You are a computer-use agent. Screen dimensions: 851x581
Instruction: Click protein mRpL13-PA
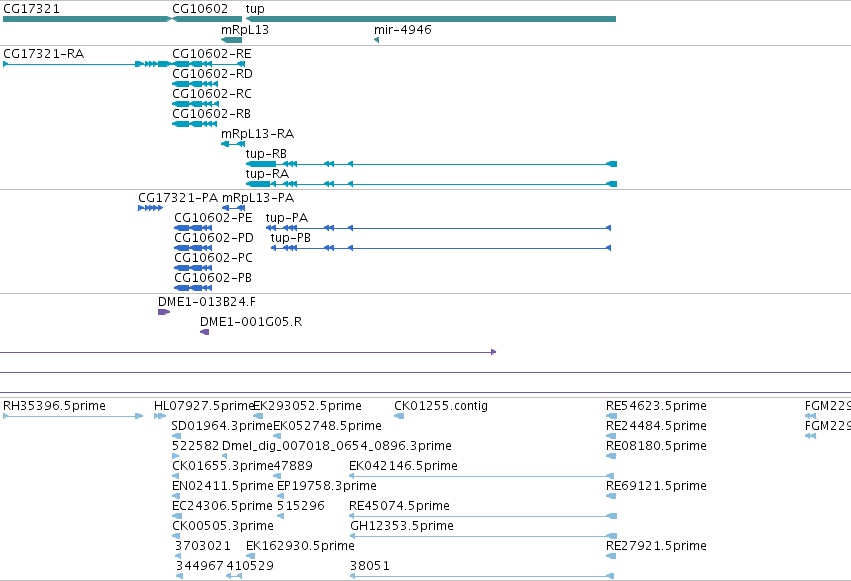[258, 199]
